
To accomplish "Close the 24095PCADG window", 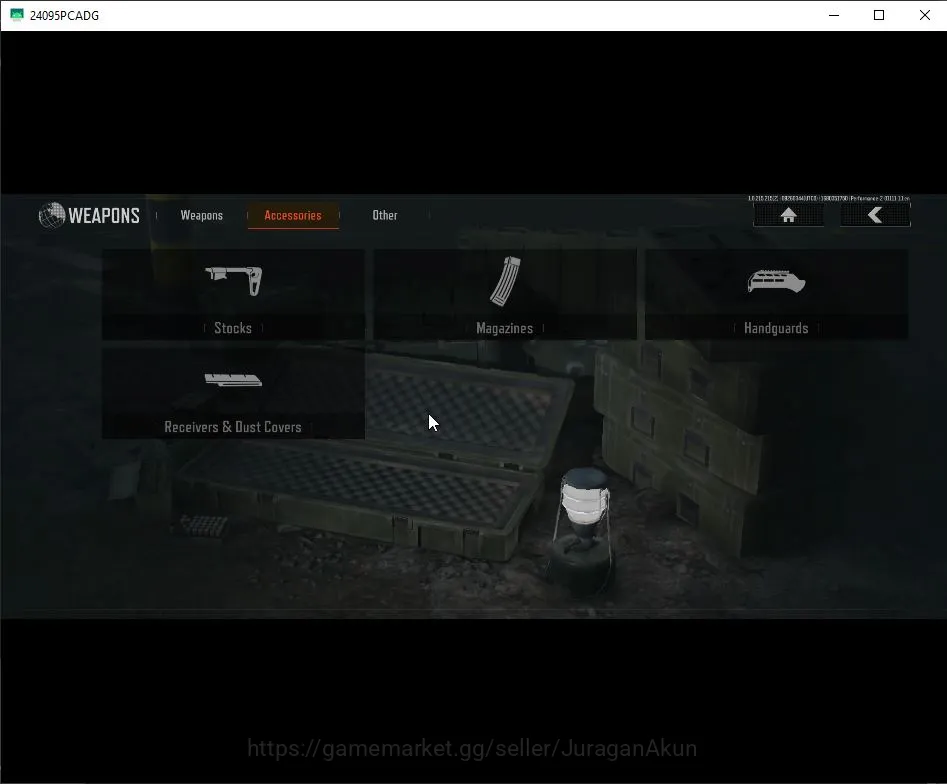I will [x=925, y=15].
